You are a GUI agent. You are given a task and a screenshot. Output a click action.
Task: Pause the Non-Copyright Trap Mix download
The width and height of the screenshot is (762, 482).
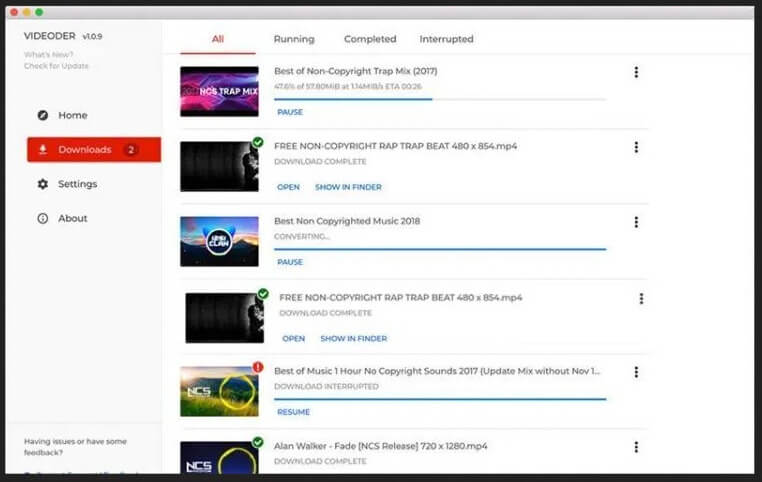(290, 112)
